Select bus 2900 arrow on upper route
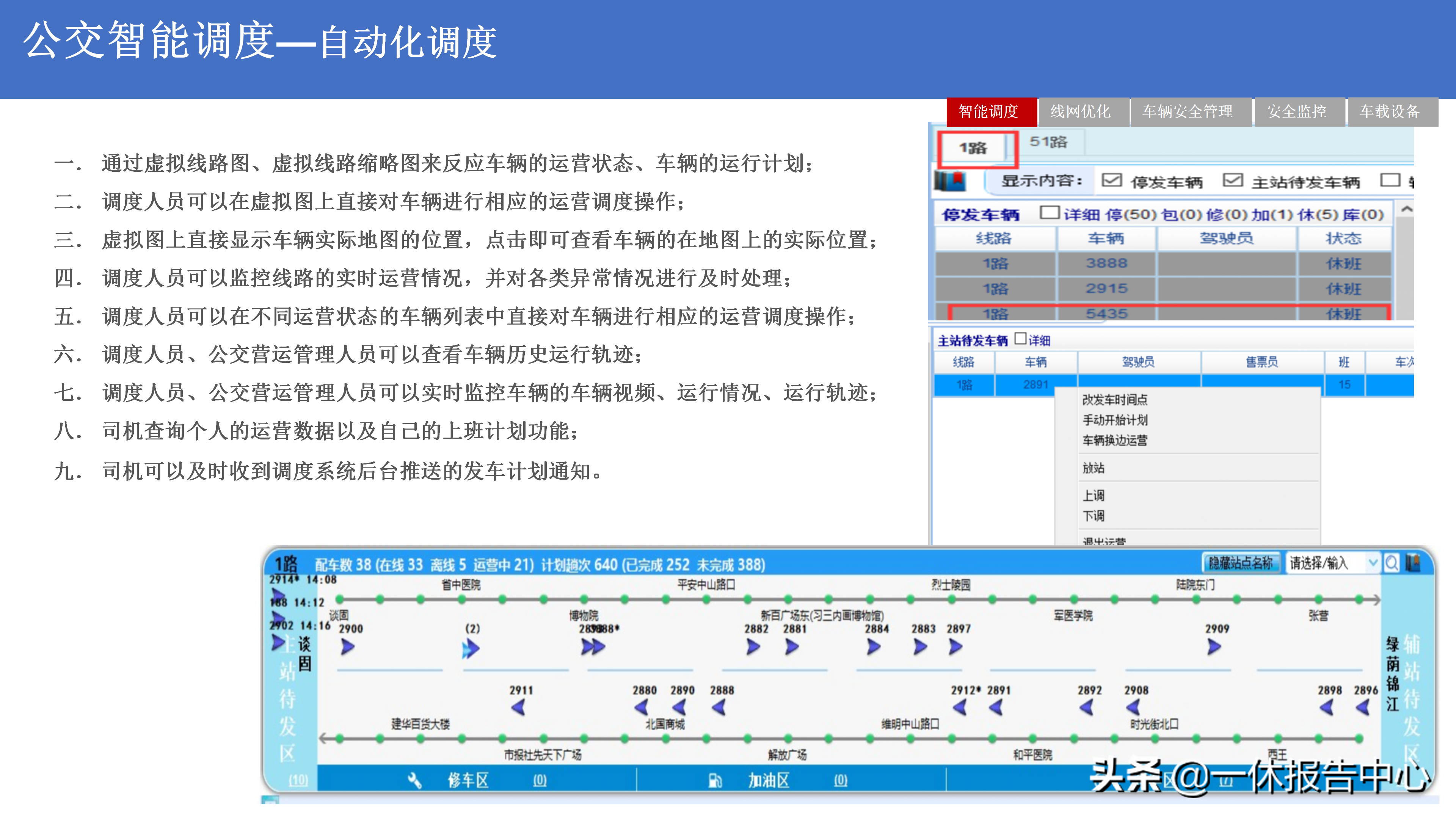Screen dimensions: 1456x819 [348, 646]
